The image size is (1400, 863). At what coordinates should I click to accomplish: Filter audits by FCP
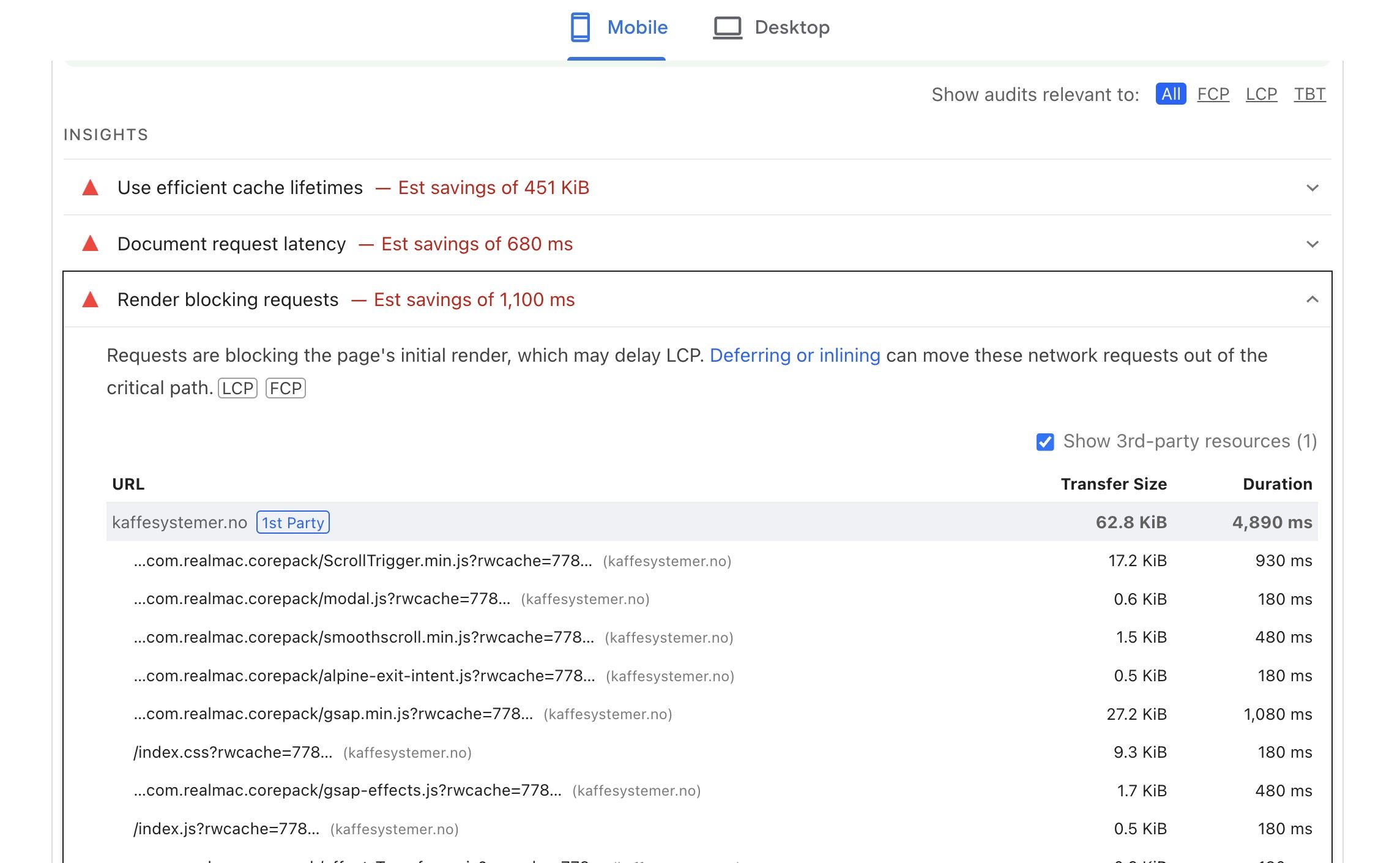click(x=1213, y=94)
